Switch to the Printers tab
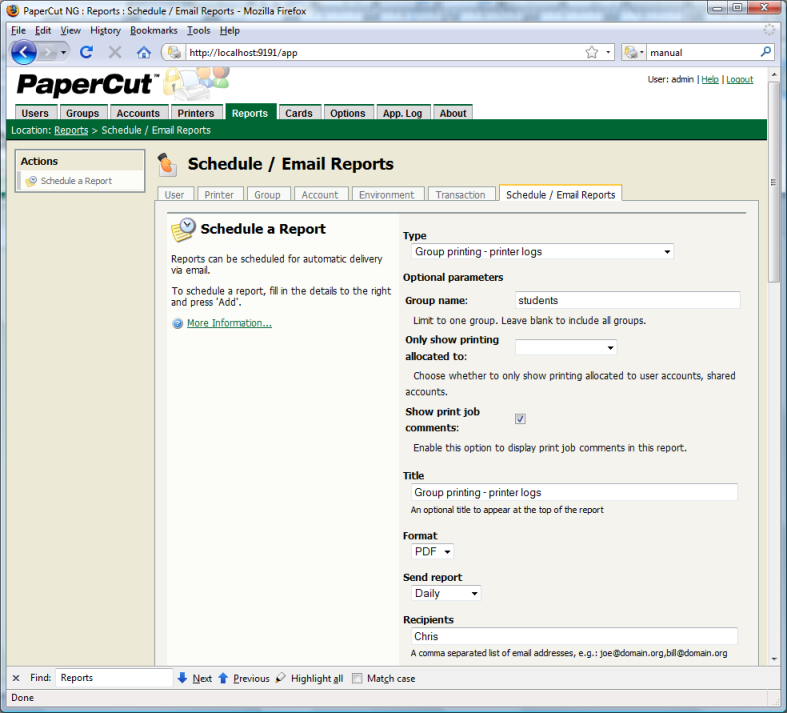Screen dimensions: 787x713 point(196,113)
